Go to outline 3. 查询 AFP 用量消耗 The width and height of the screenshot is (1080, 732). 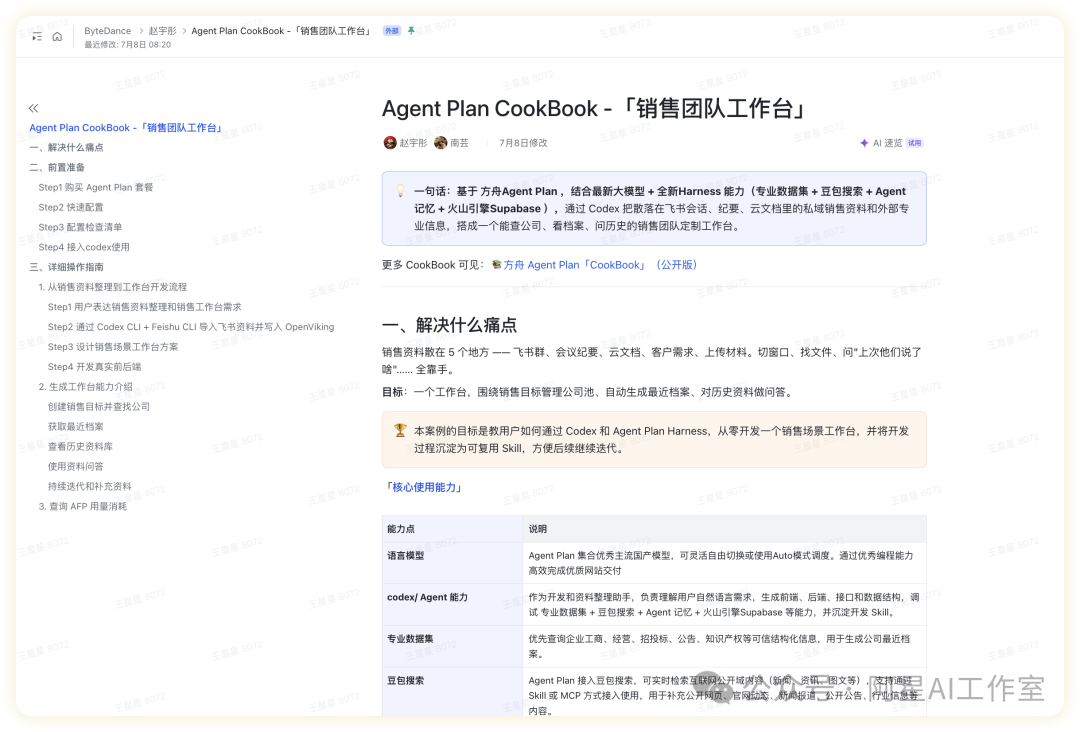point(83,507)
